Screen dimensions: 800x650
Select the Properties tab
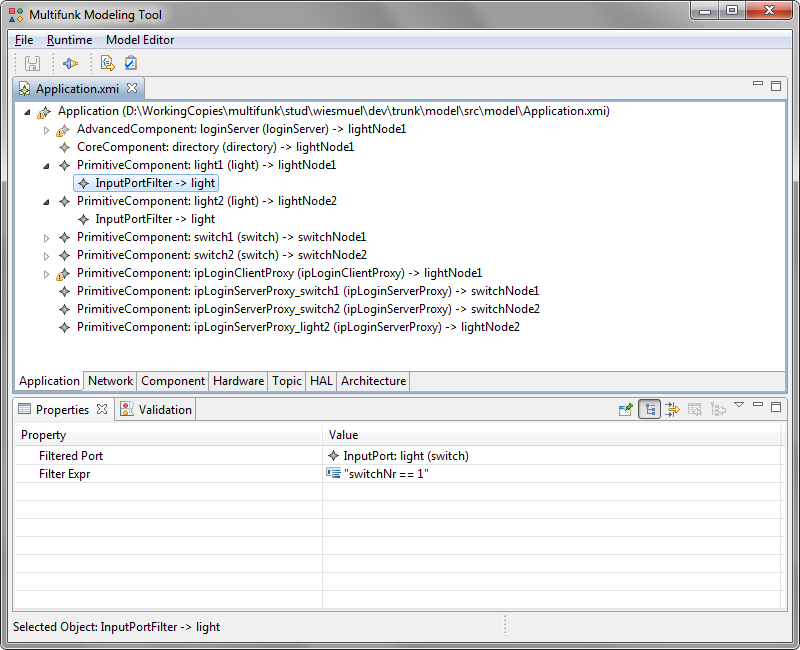62,410
